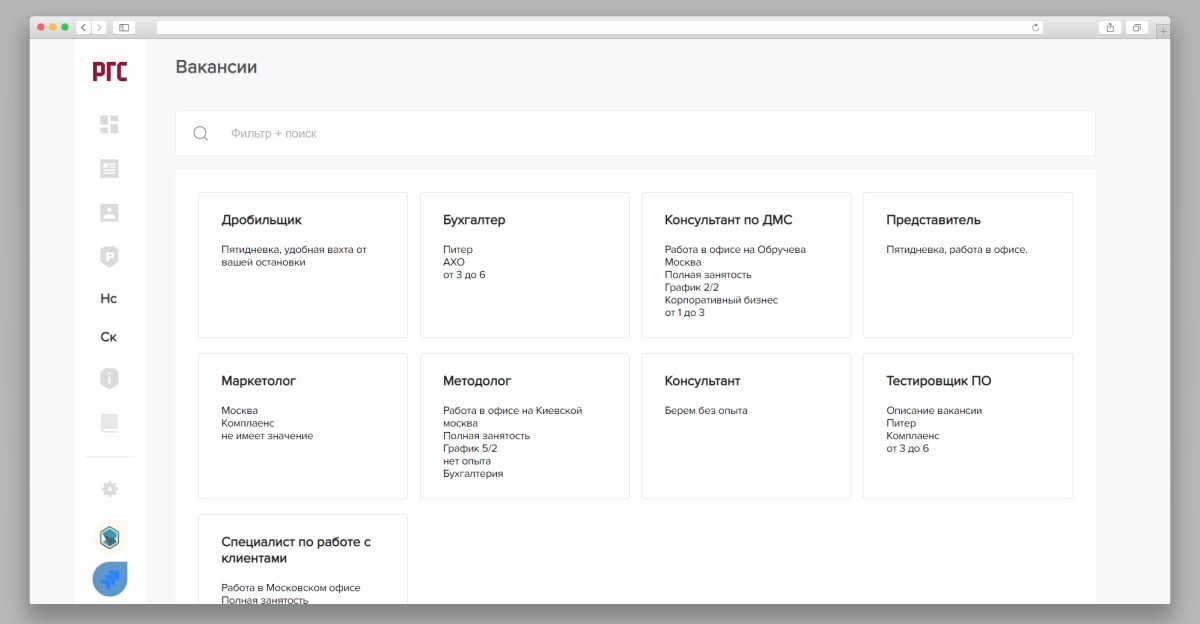Select the Нс sidebar item

coord(109,298)
